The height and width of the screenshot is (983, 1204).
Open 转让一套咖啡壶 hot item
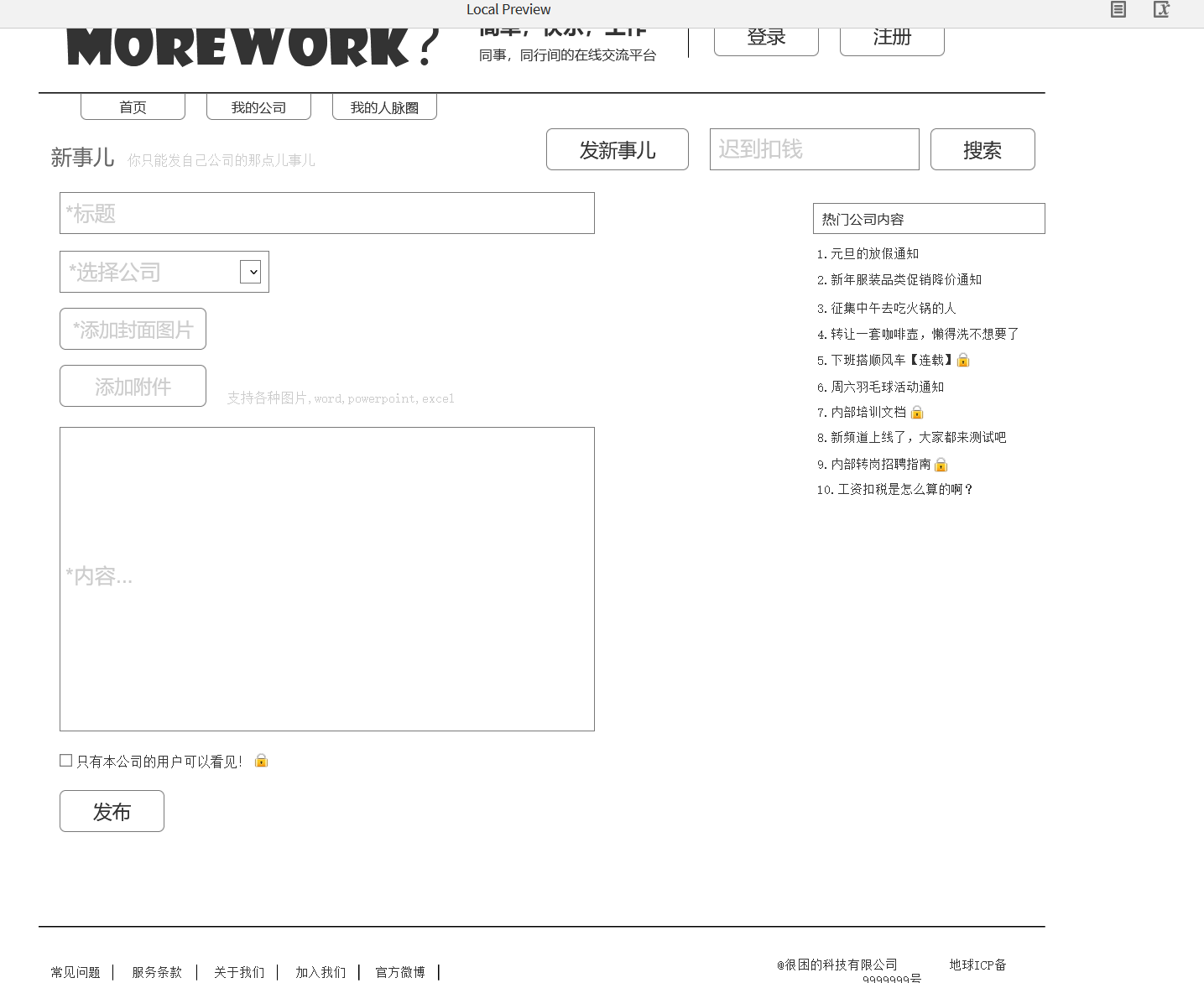[918, 334]
